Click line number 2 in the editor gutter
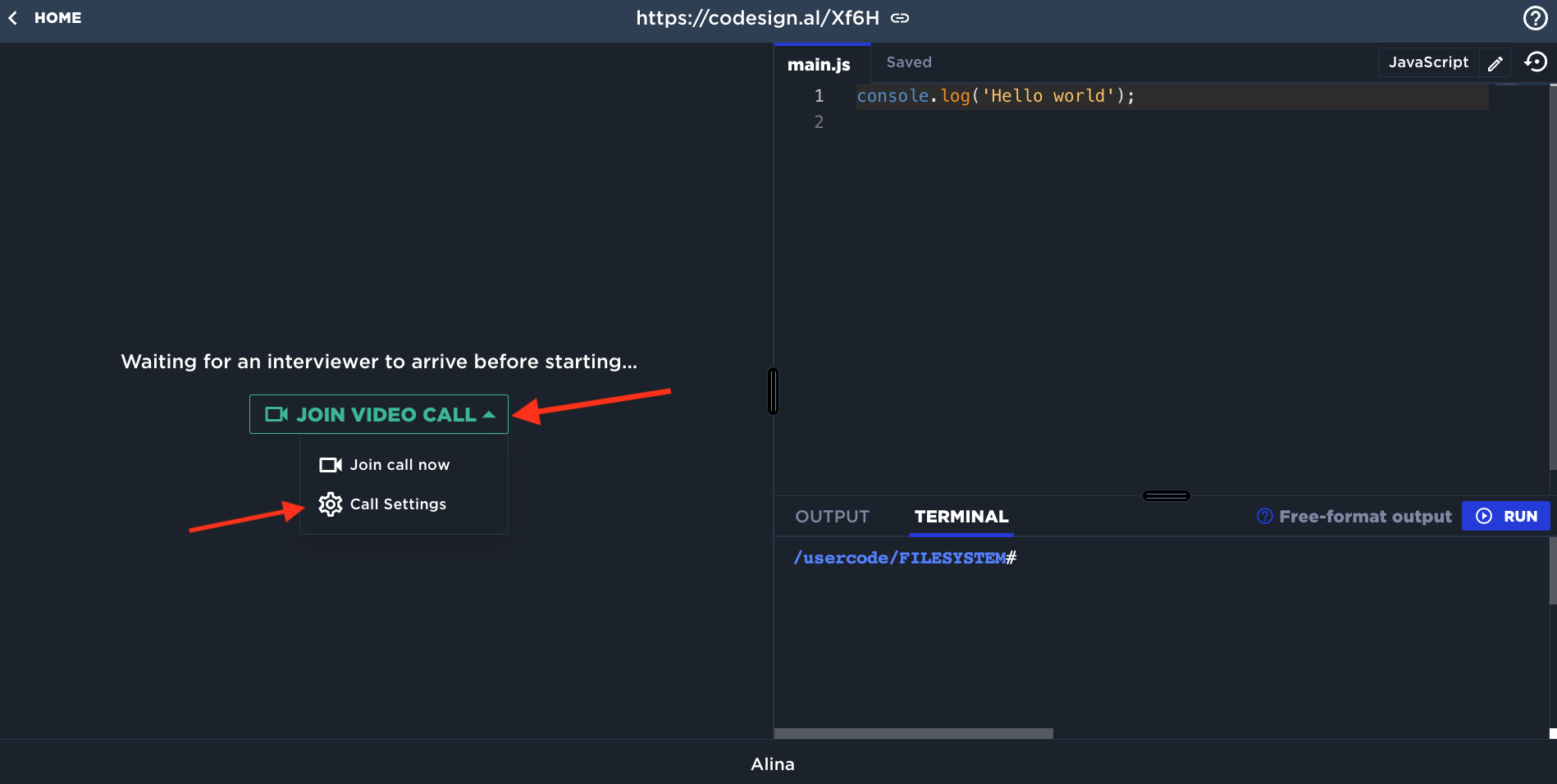1557x784 pixels. pyautogui.click(x=819, y=122)
